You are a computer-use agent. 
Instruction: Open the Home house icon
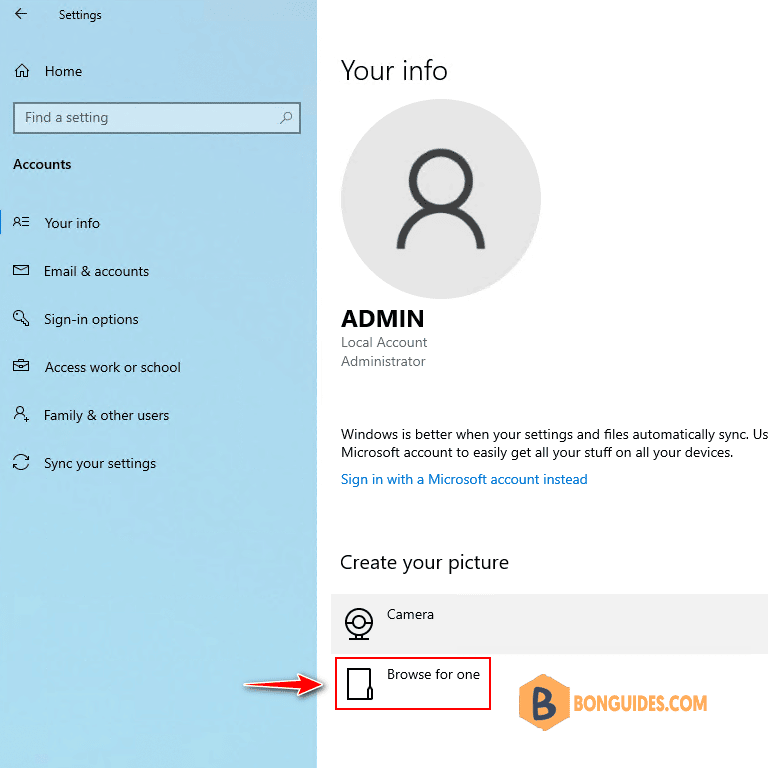click(22, 71)
